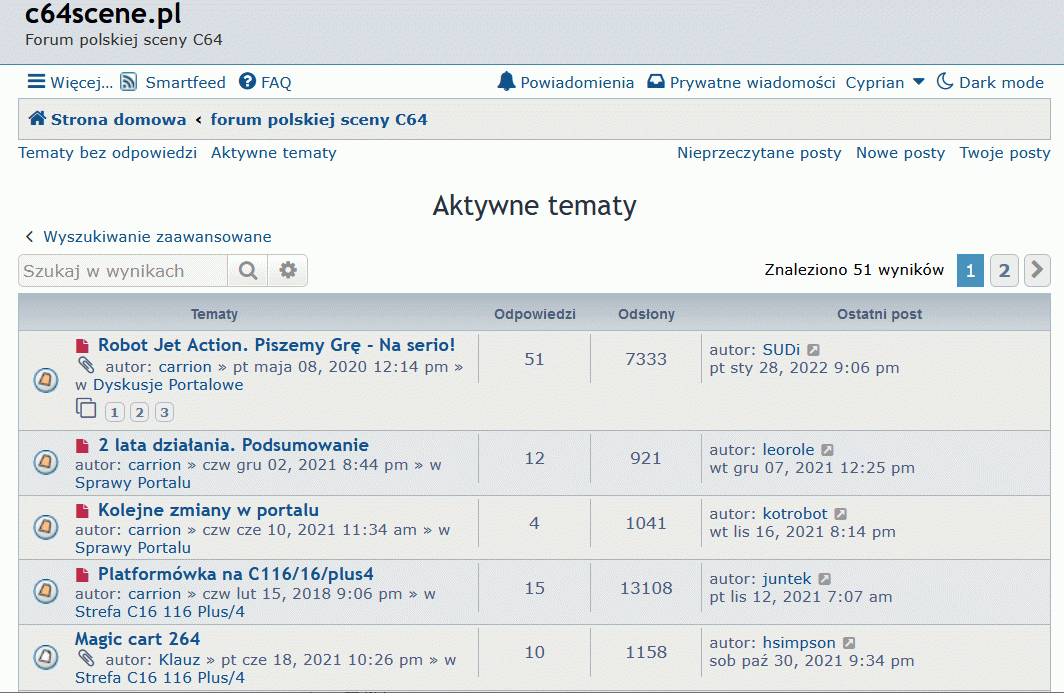1064x693 pixels.
Task: Open Twoje posty link
Action: coord(1004,153)
